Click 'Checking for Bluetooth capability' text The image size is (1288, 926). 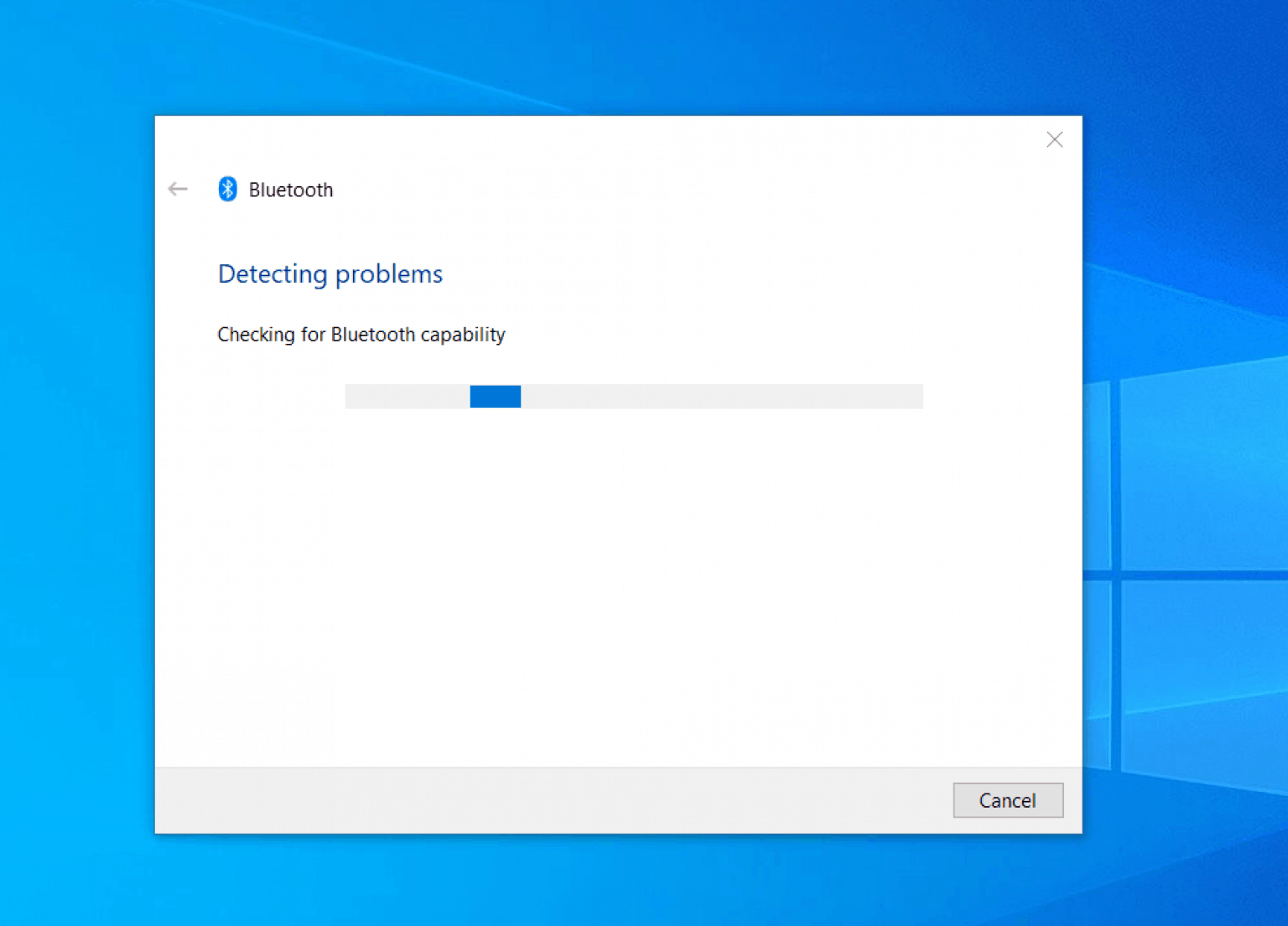(361, 335)
